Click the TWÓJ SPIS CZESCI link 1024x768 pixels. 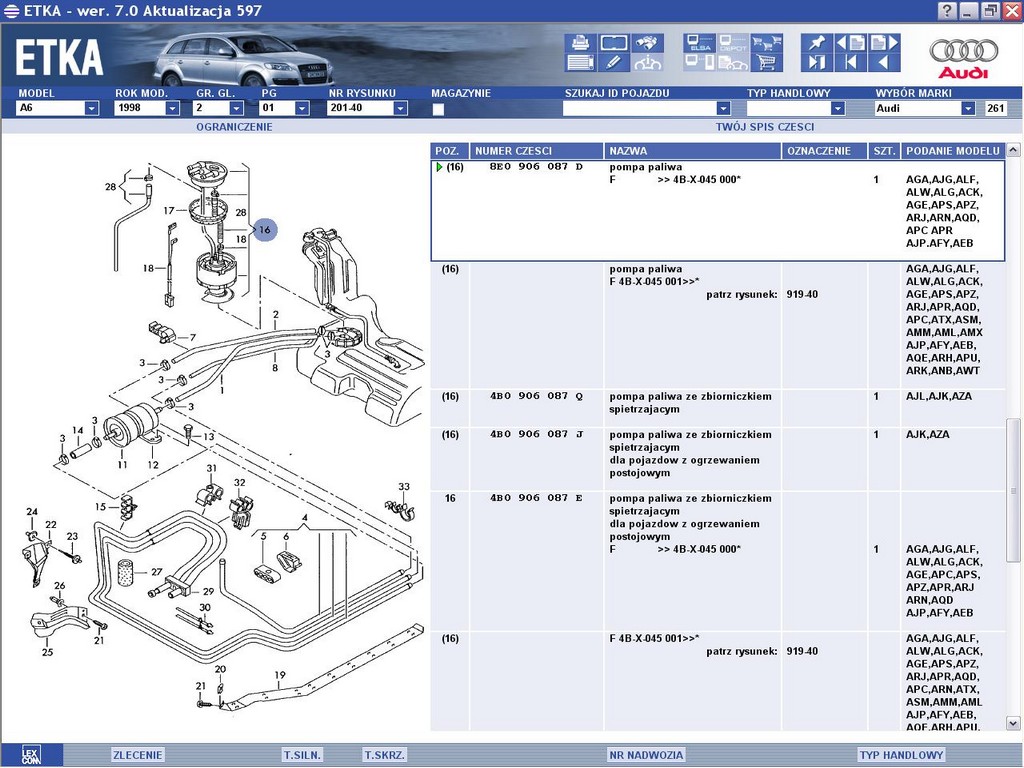pos(765,127)
